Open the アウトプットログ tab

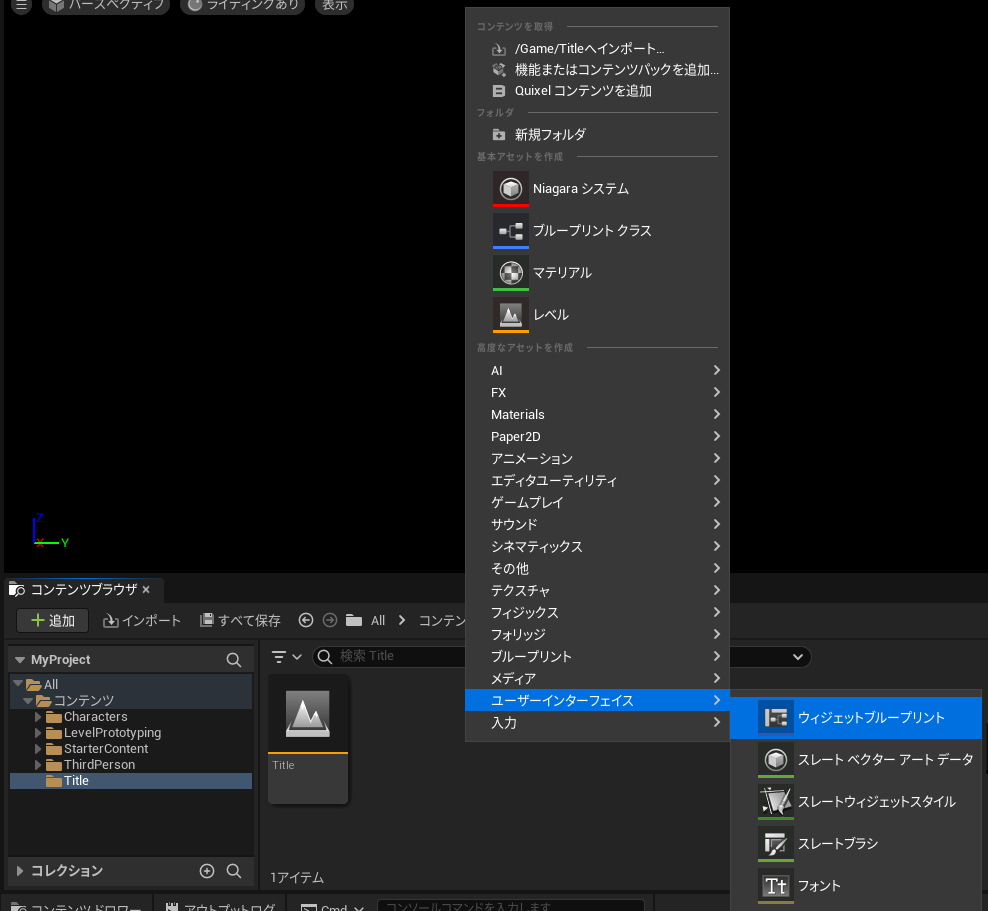(x=220, y=905)
